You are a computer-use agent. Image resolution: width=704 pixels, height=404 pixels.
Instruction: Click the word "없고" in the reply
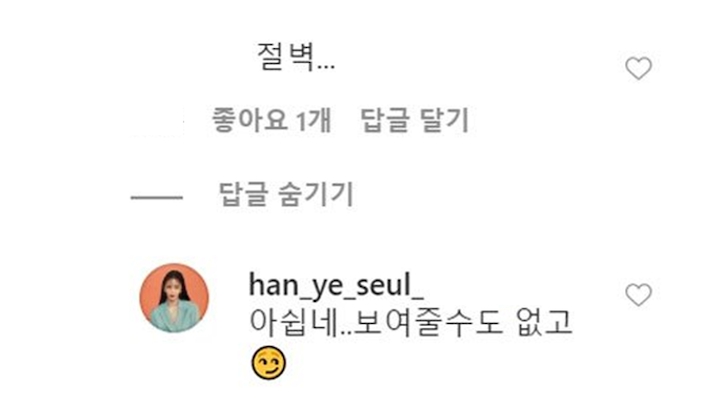[544, 322]
